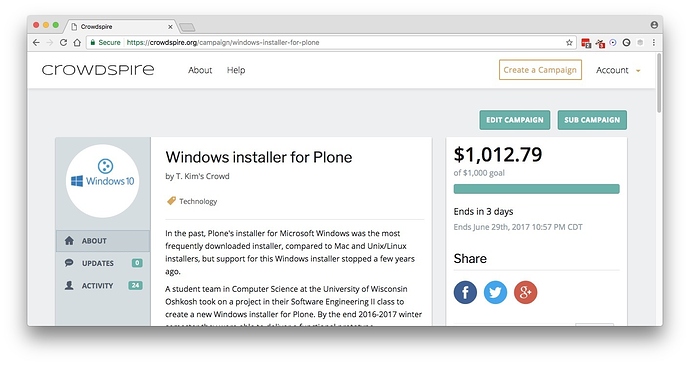Bookmark page with the star icon
This screenshot has height=365, width=690.
[x=569, y=43]
